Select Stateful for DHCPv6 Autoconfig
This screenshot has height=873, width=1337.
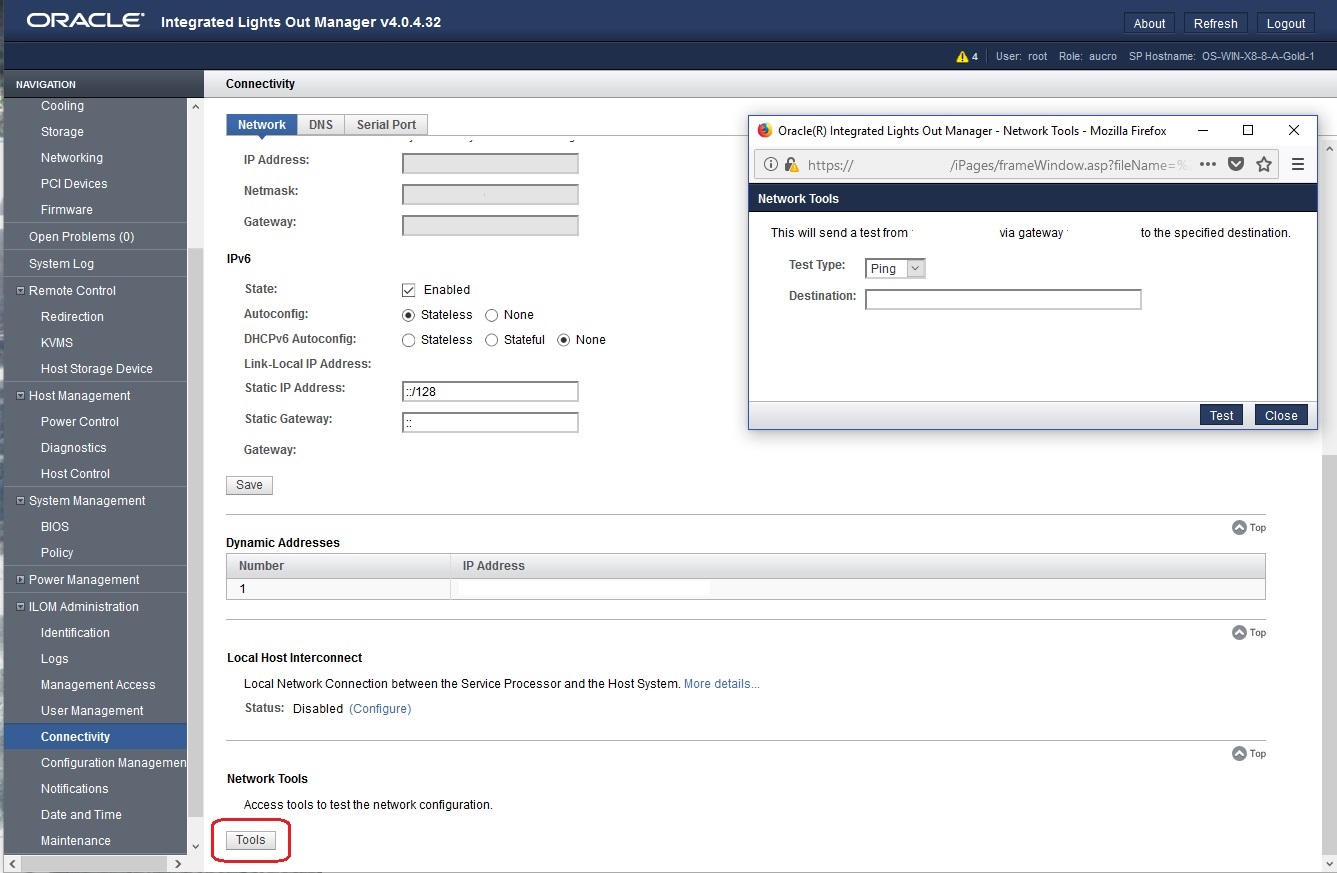[x=492, y=340]
